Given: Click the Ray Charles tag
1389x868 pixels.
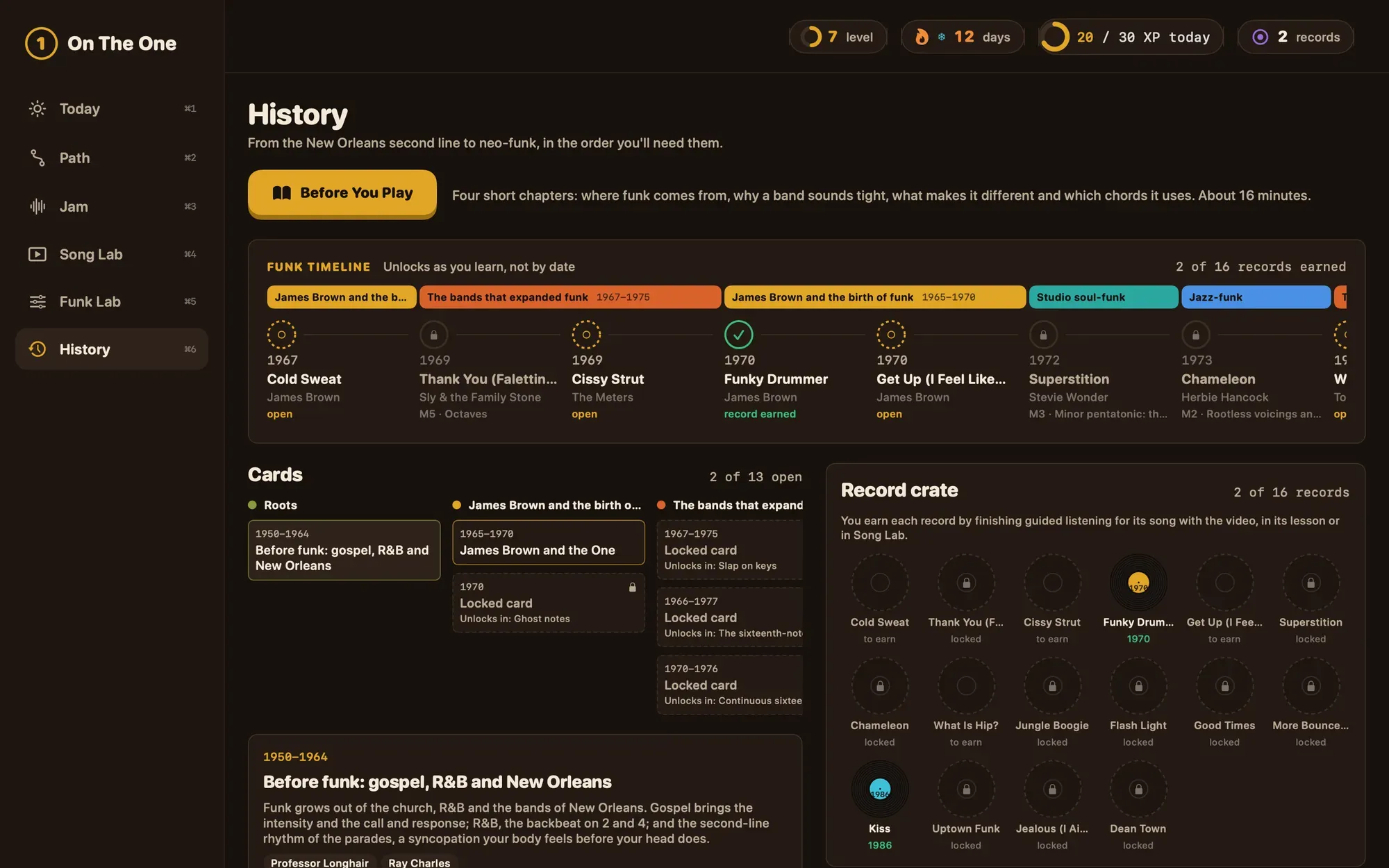Looking at the screenshot, I should pos(419,862).
